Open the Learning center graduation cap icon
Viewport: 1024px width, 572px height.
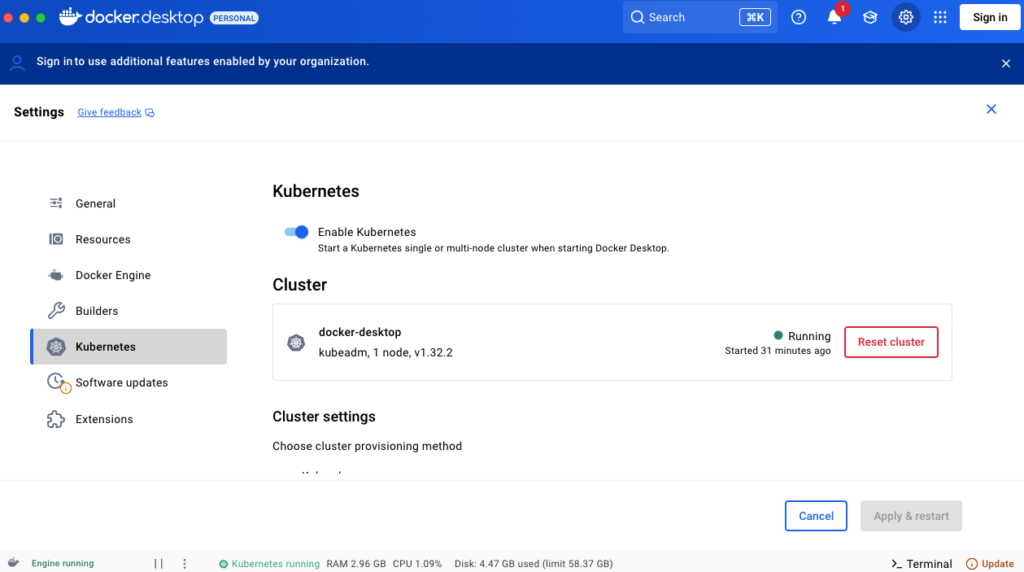click(x=870, y=18)
